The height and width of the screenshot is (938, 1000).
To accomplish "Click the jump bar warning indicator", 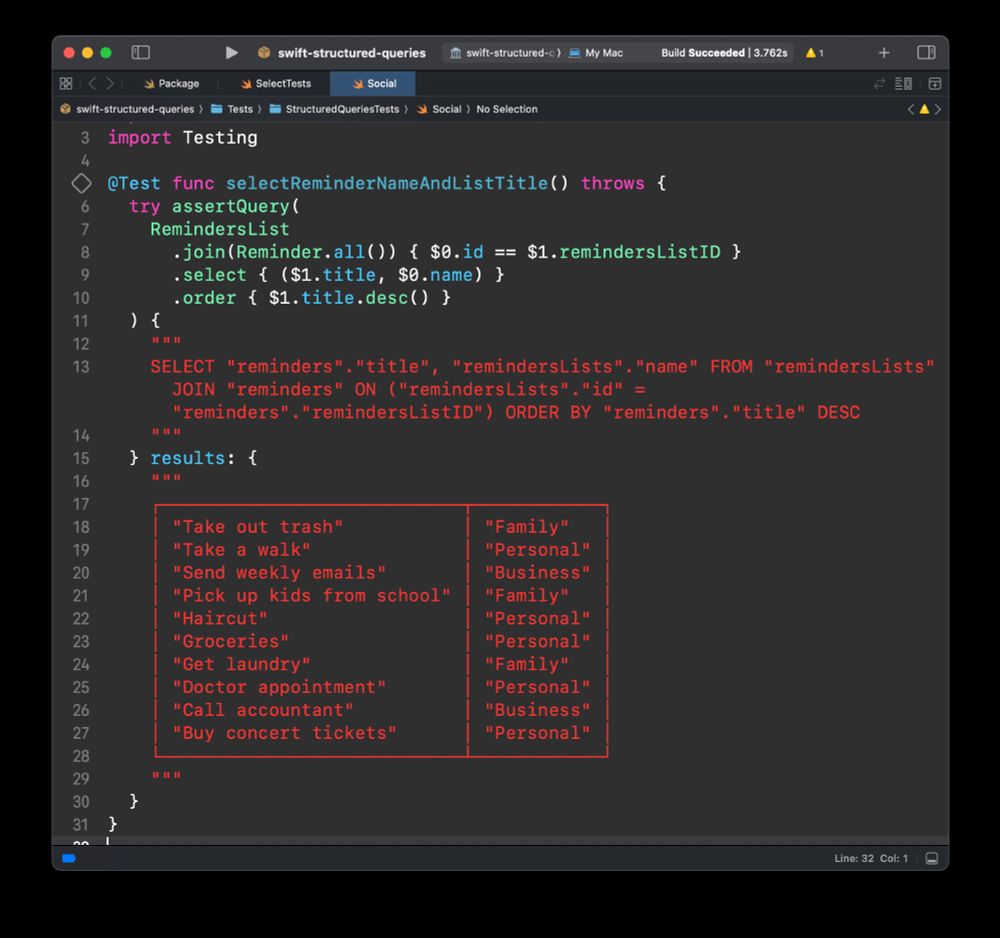I will coord(924,109).
